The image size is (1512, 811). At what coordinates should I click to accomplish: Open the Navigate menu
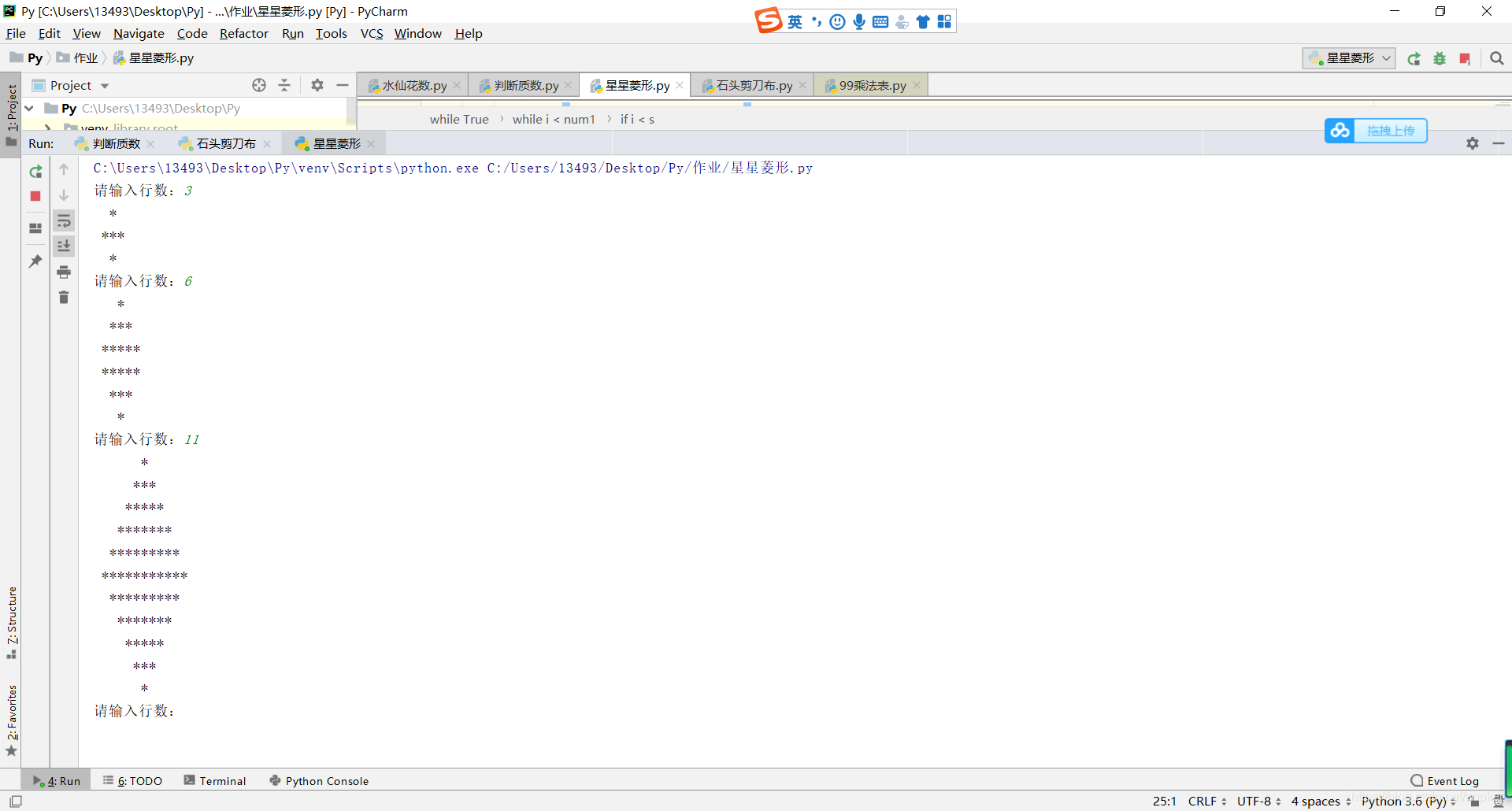pyautogui.click(x=139, y=33)
